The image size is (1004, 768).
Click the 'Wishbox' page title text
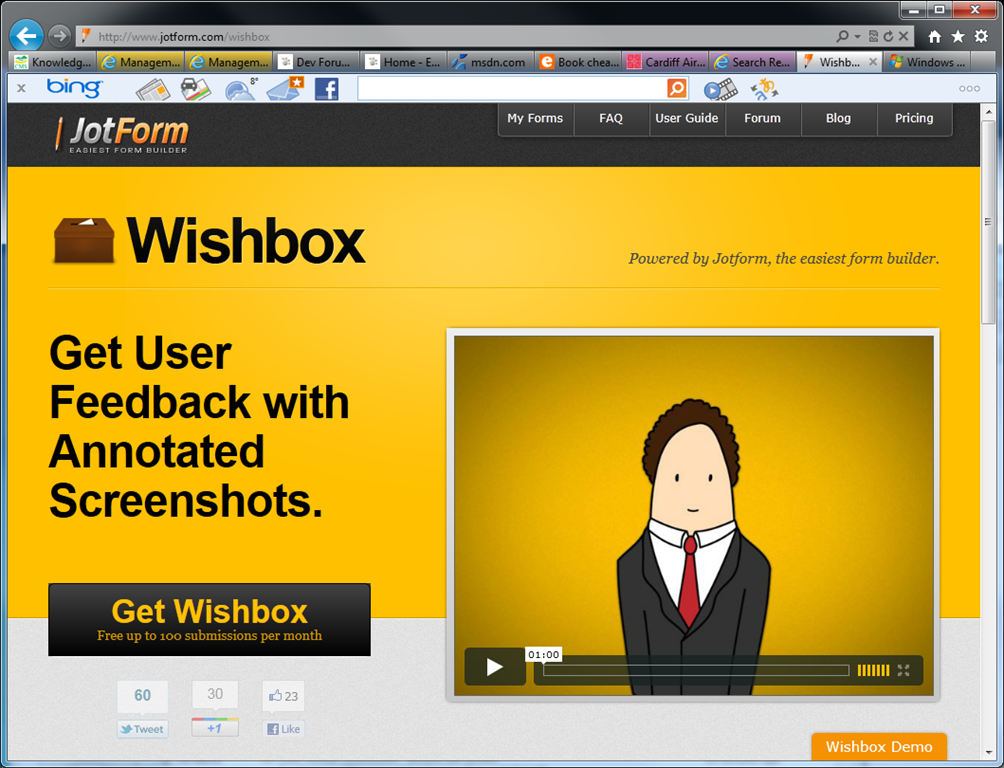point(245,241)
